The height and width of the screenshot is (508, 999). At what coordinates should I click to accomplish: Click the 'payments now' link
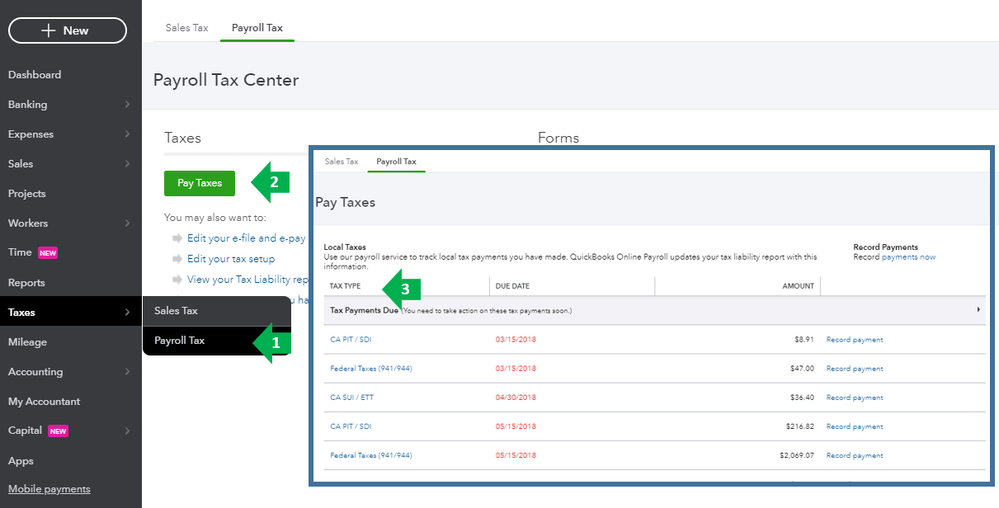coord(909,257)
